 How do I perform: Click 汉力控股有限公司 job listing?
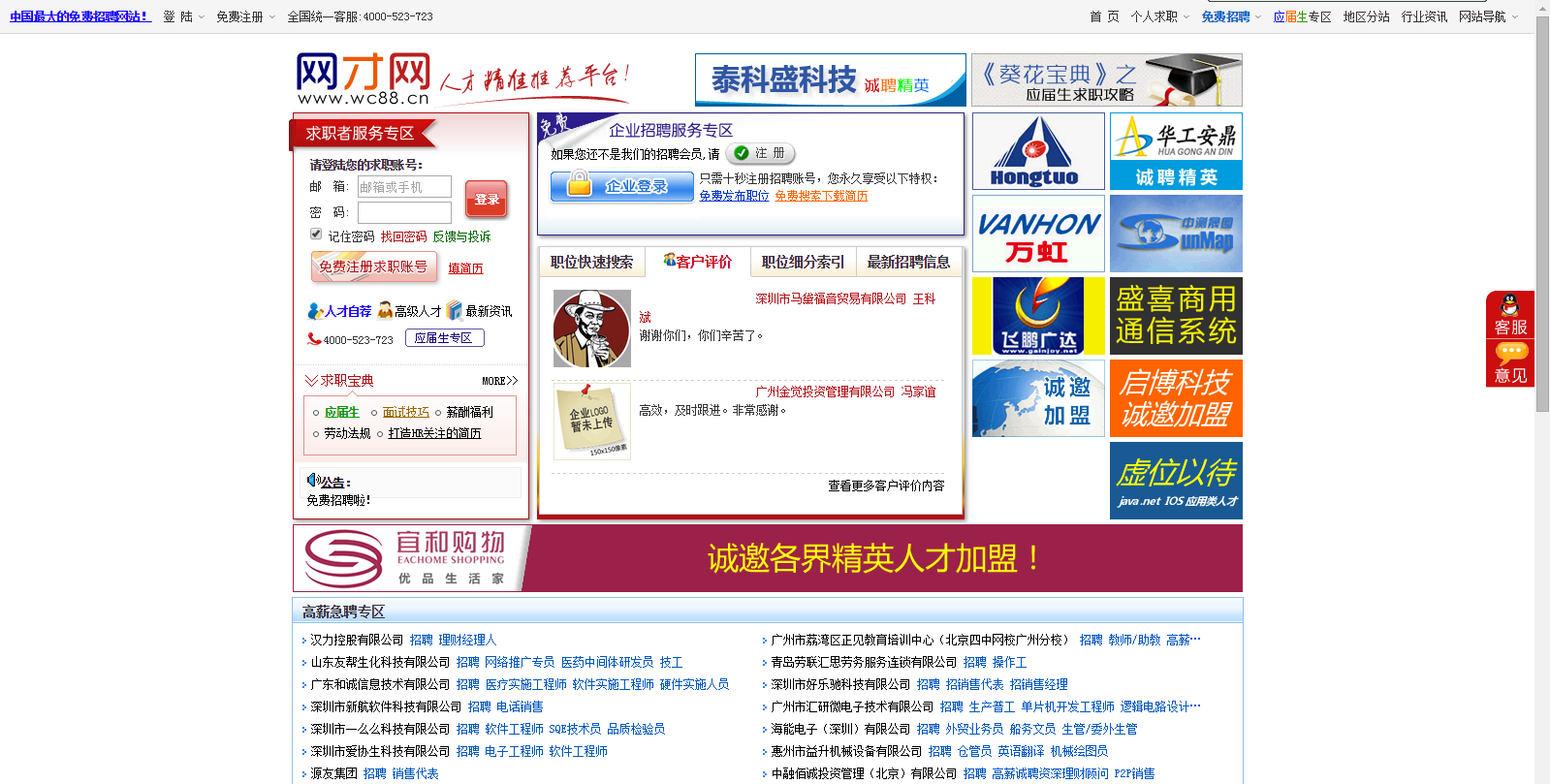click(357, 640)
